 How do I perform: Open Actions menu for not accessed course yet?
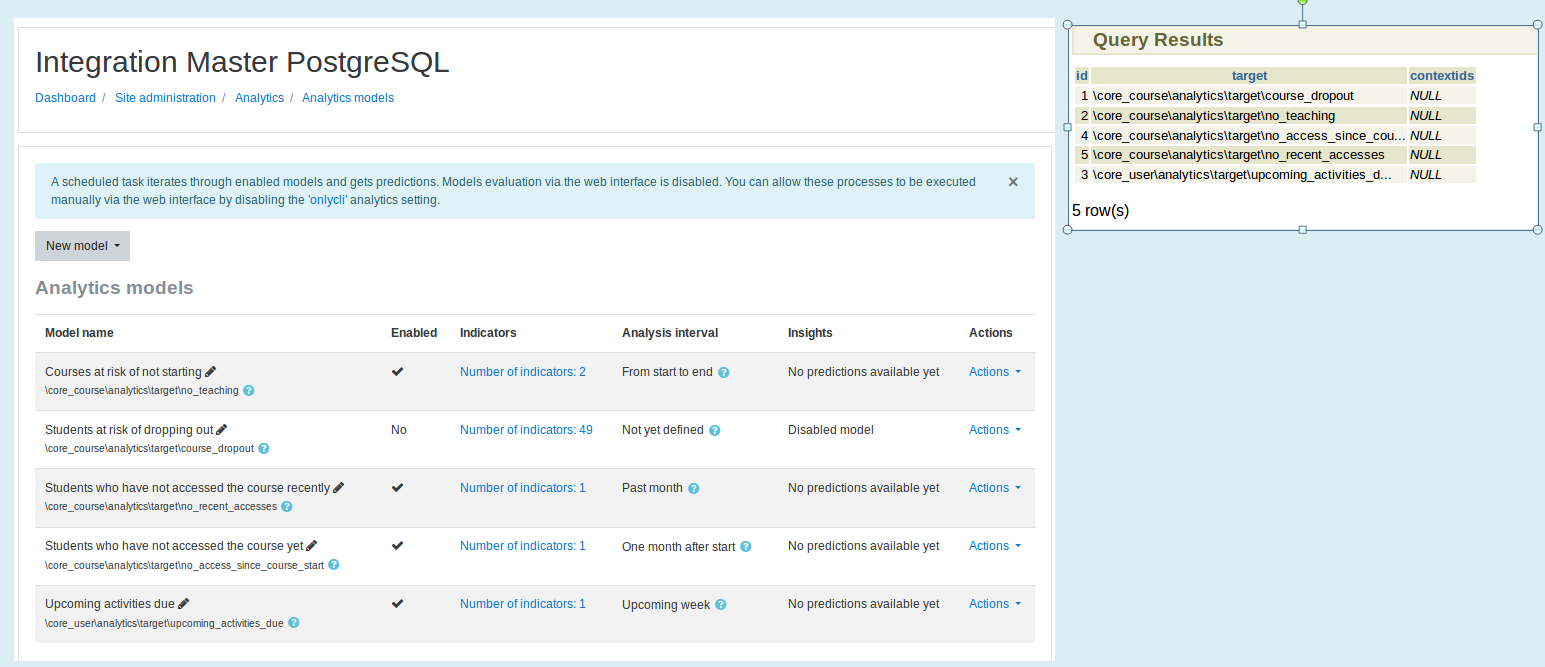point(995,546)
